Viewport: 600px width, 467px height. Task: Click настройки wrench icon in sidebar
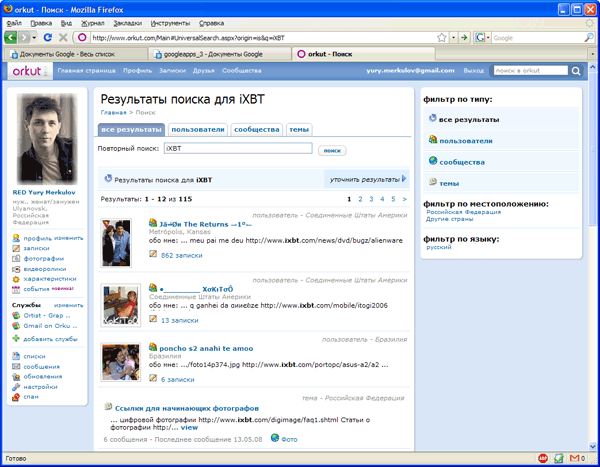16,387
